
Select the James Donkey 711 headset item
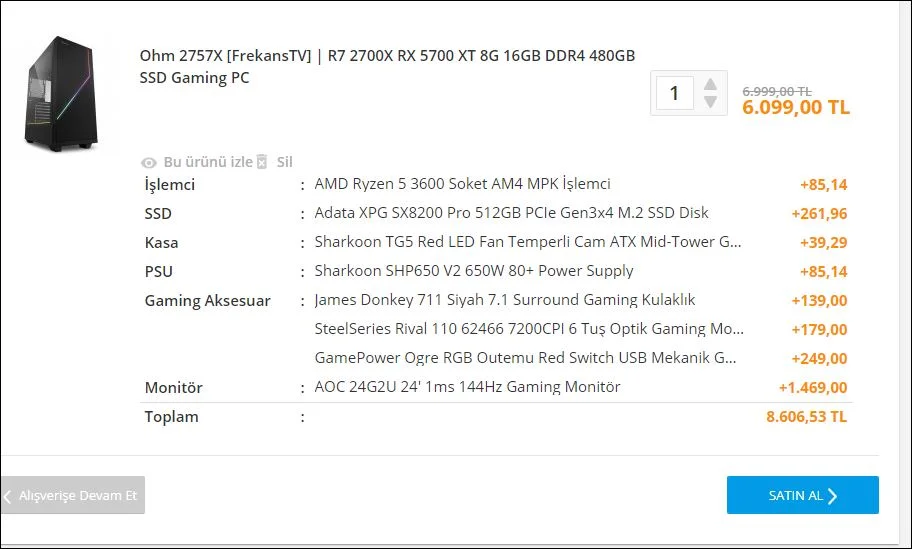[504, 300]
